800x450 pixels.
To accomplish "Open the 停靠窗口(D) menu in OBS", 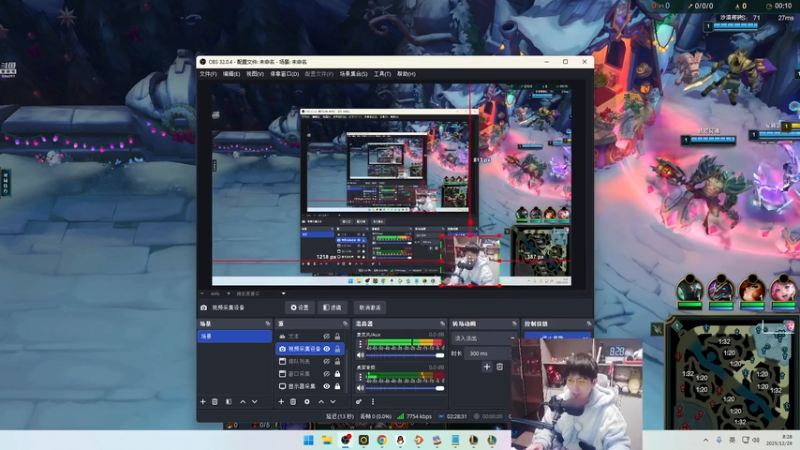I will [284, 74].
